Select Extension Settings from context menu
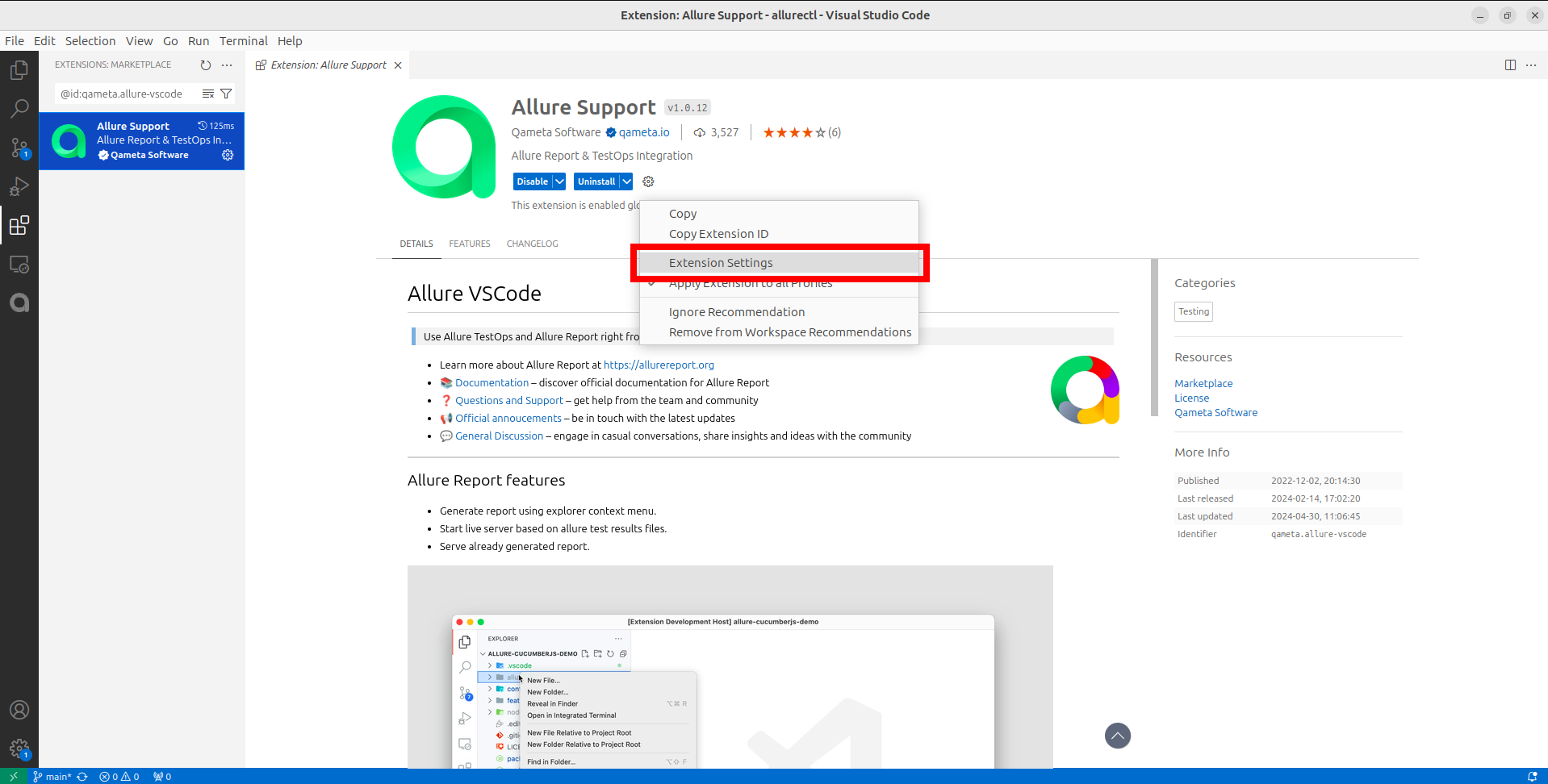Viewport: 1548px width, 784px height. (x=720, y=263)
